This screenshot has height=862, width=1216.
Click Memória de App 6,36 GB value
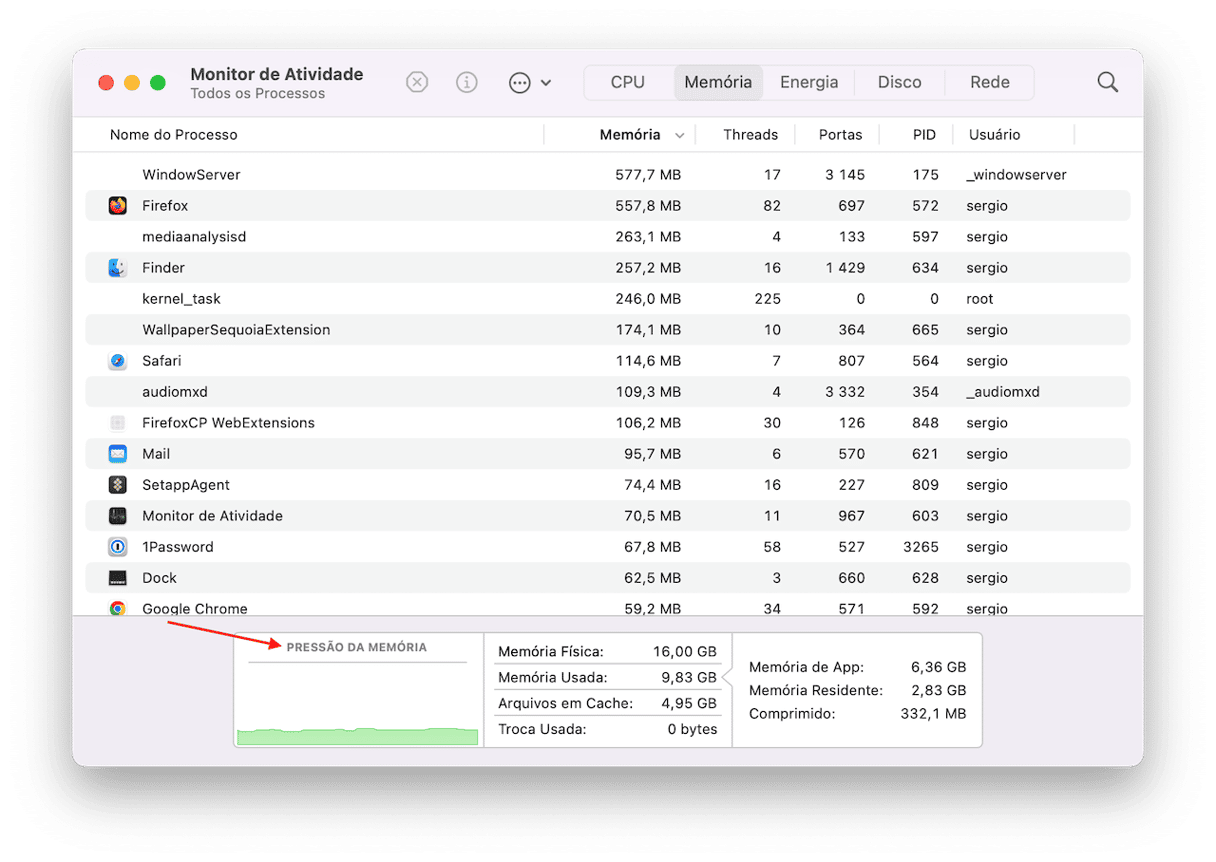[938, 668]
